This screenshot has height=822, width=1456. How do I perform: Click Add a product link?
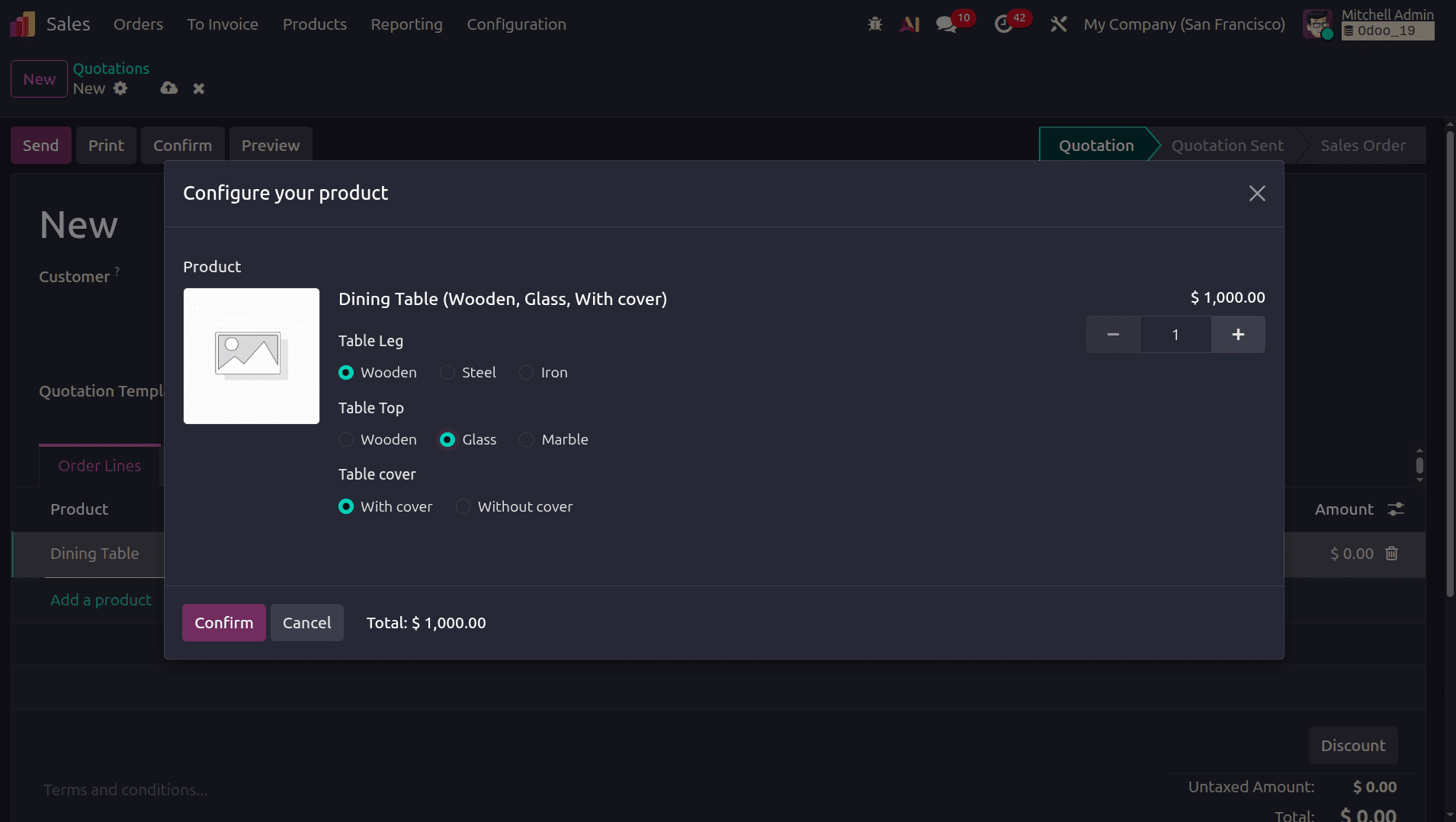pyautogui.click(x=101, y=600)
